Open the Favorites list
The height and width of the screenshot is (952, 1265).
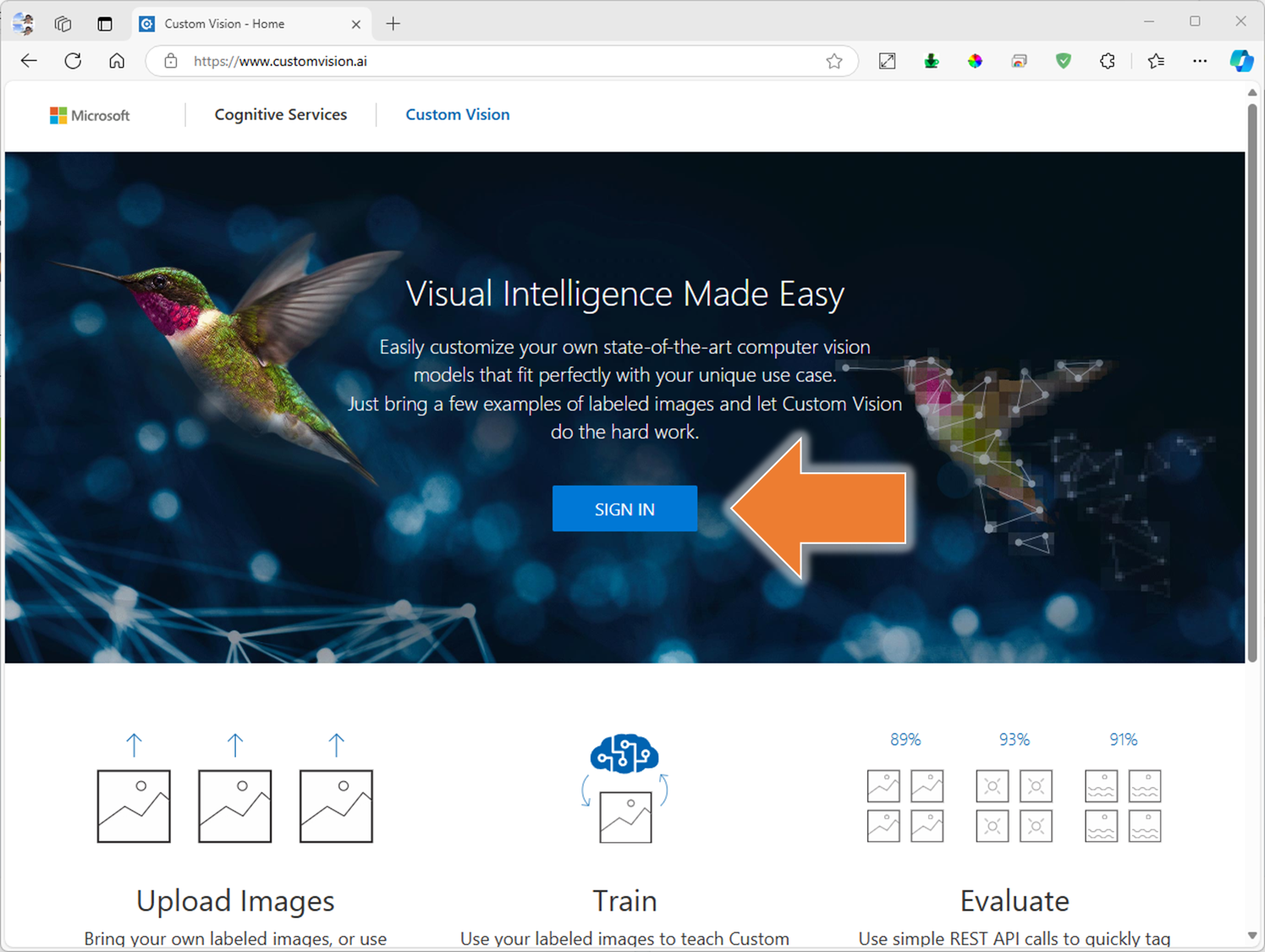pos(1156,61)
